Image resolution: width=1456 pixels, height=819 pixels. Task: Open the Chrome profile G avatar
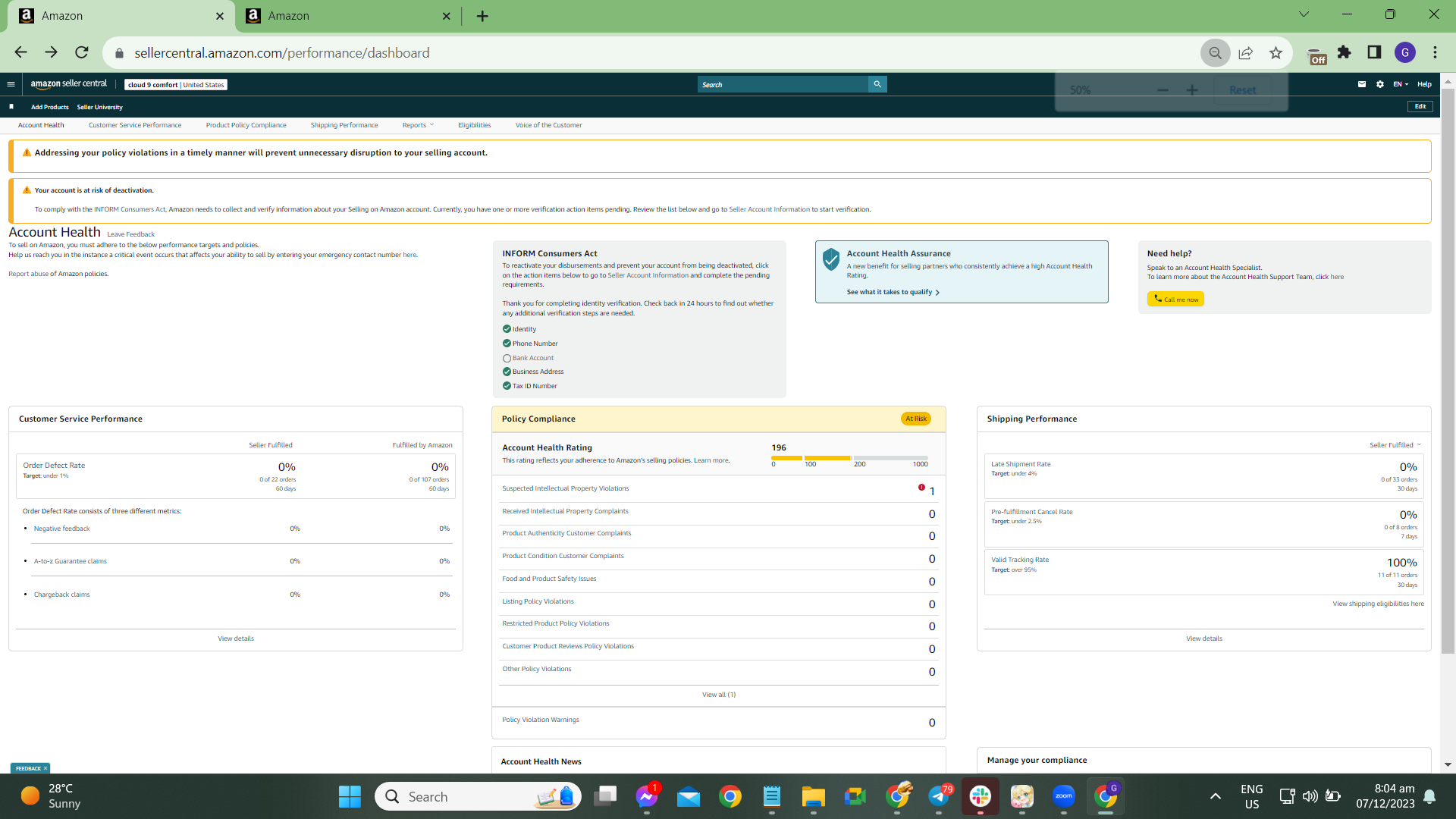tap(1405, 52)
